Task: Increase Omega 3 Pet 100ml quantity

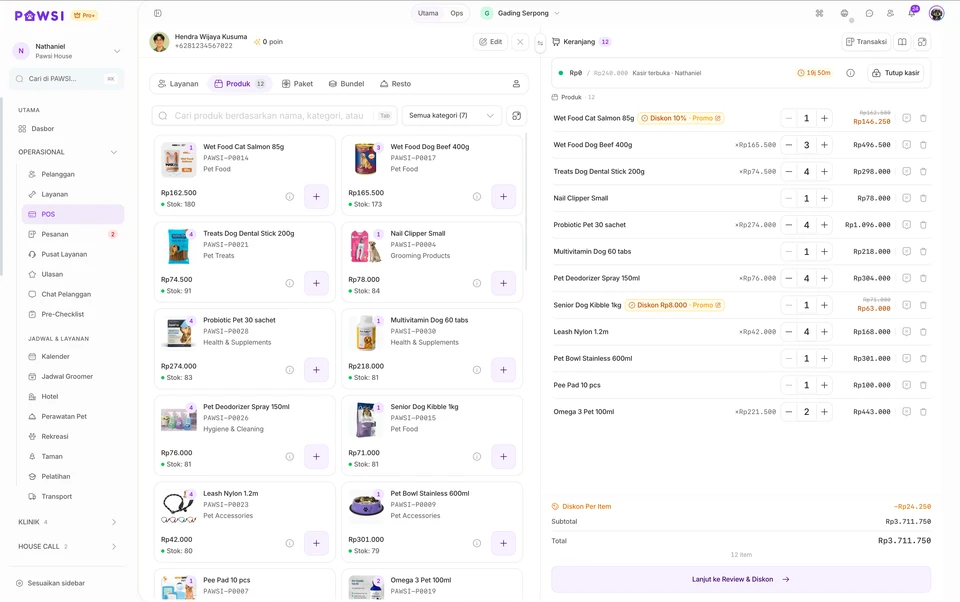Action: tap(825, 412)
